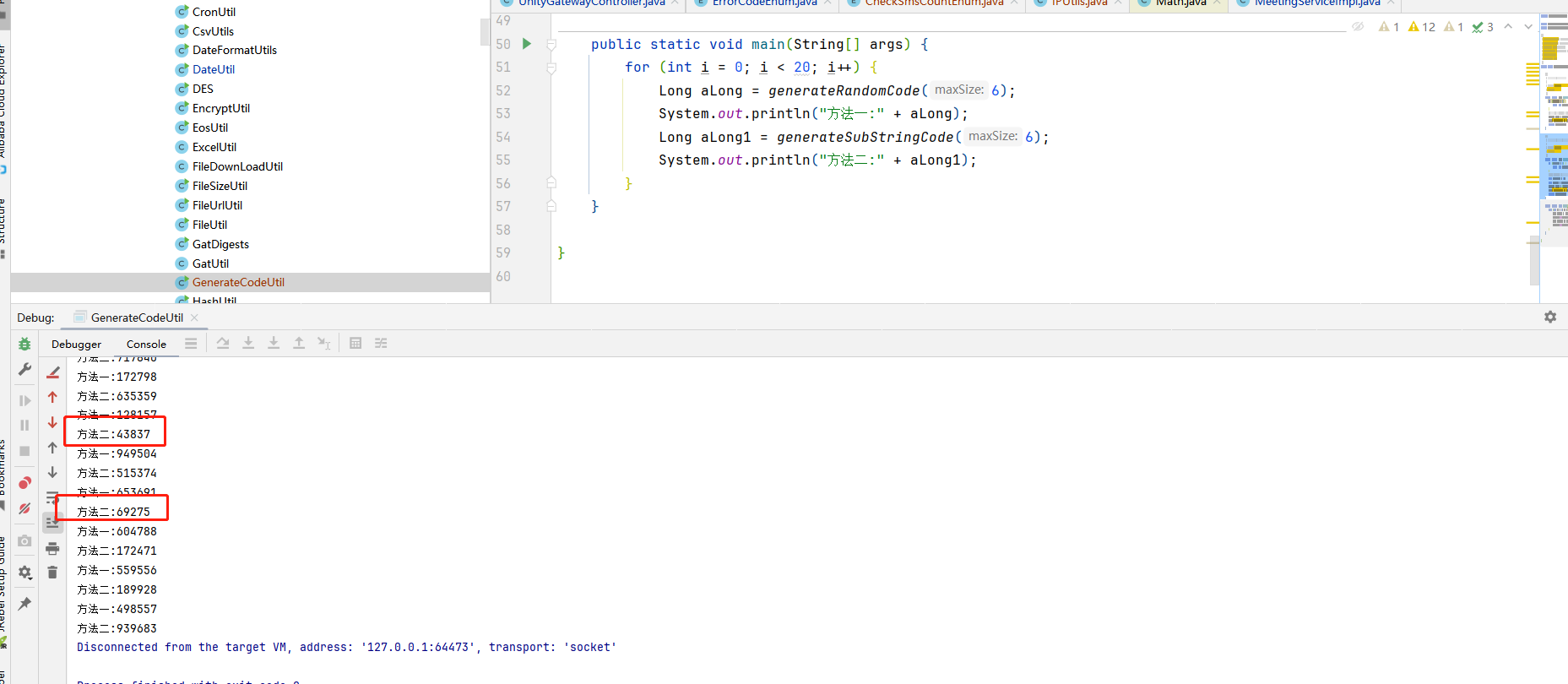Image resolution: width=1568 pixels, height=684 pixels.
Task: Collapse for-loop fold marker at line 51
Action: [x=551, y=68]
